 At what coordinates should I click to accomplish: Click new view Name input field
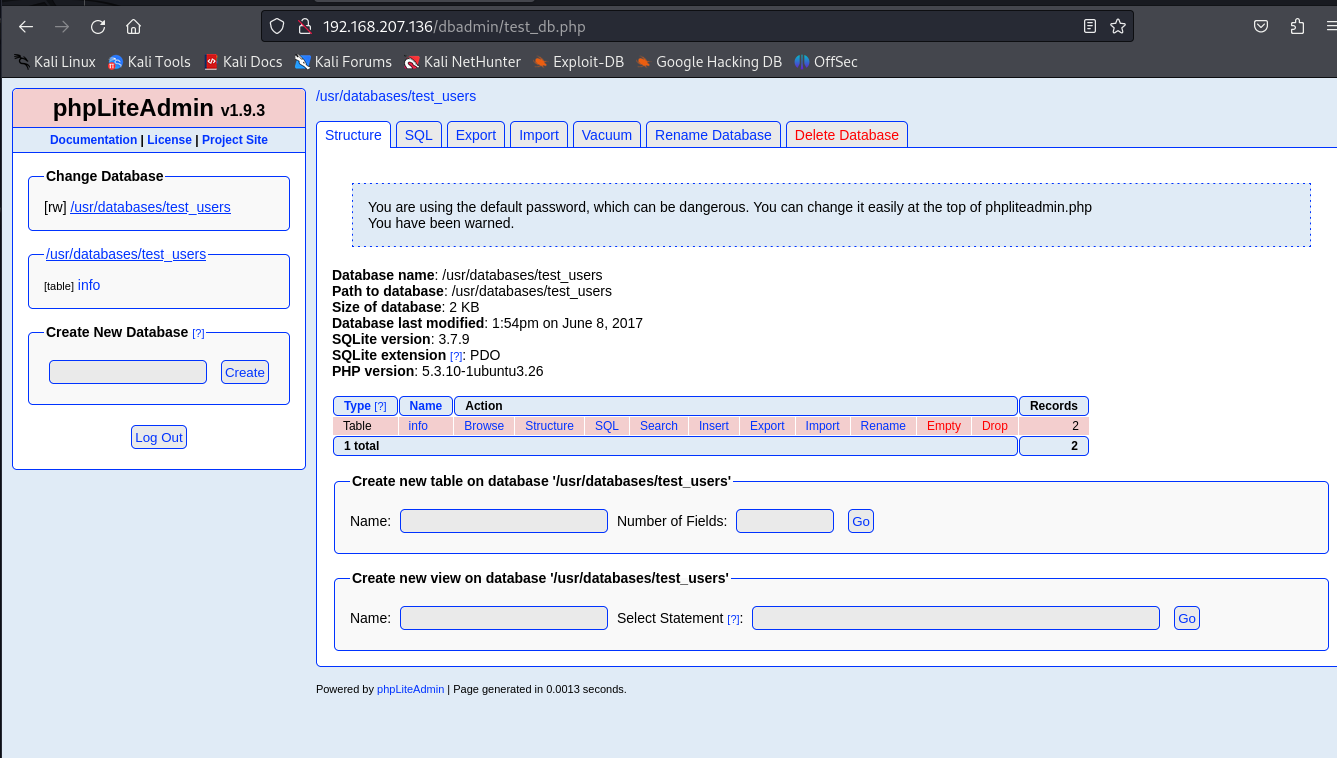point(504,618)
